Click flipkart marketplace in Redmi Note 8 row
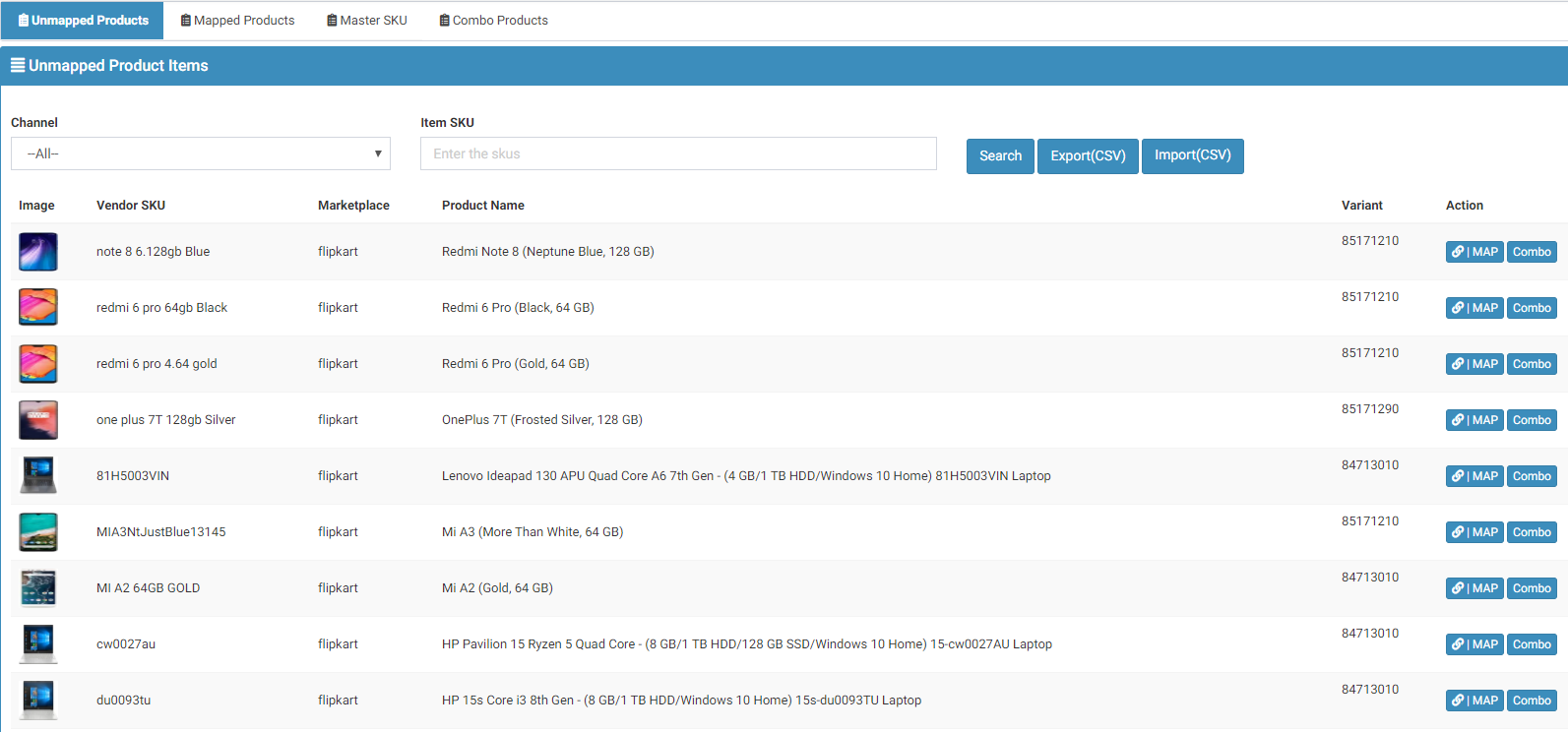 point(338,252)
